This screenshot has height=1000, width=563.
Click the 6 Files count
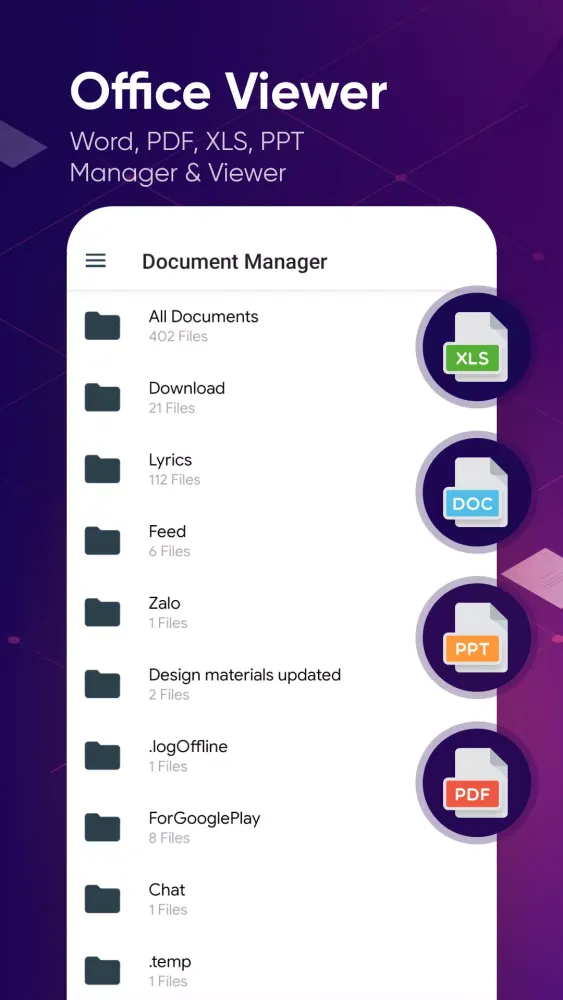(170, 551)
